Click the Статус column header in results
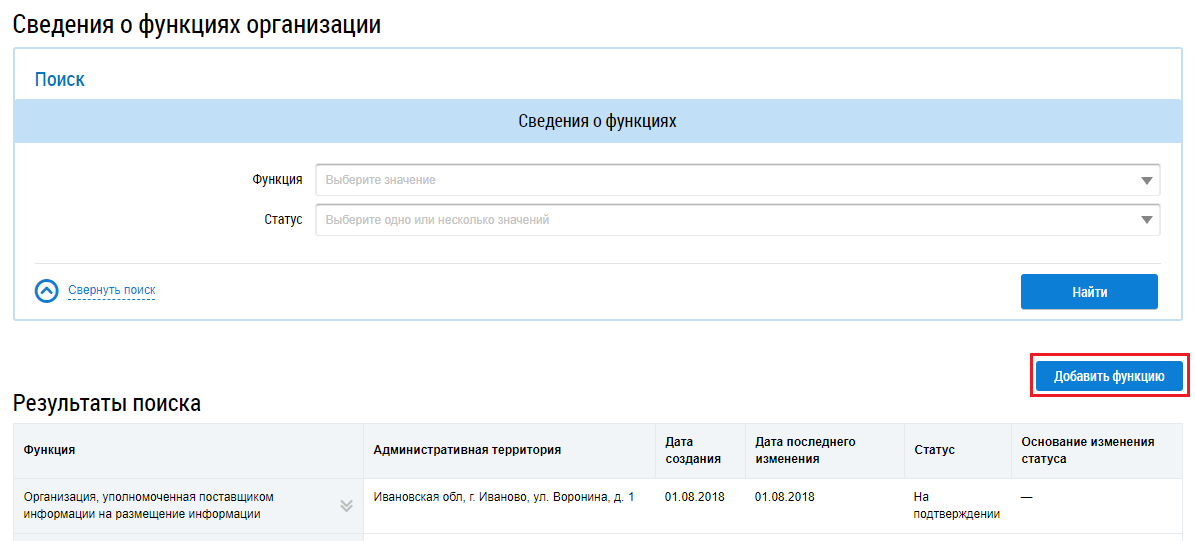The height and width of the screenshot is (541, 1195). coord(934,450)
